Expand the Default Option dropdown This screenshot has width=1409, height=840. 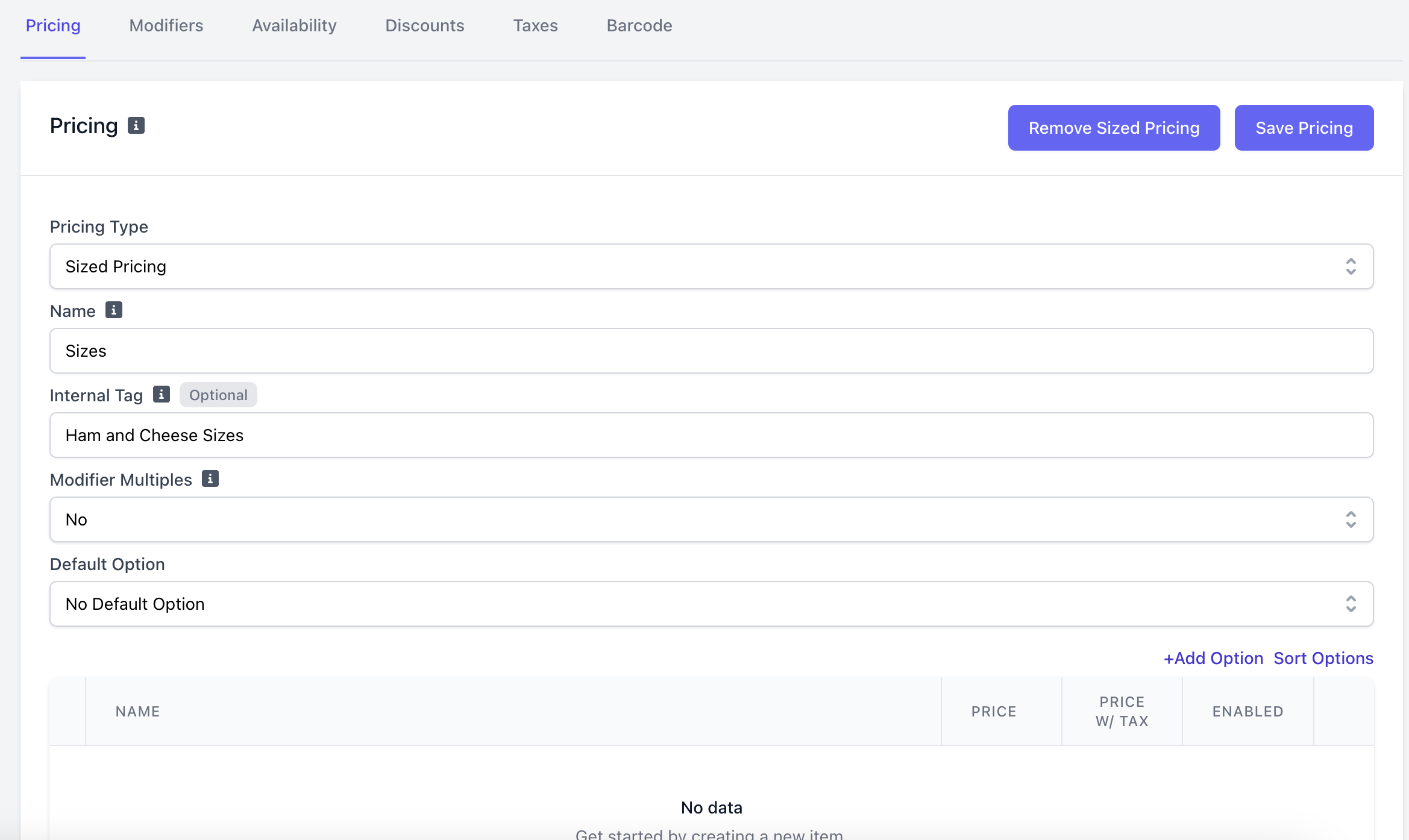click(711, 604)
